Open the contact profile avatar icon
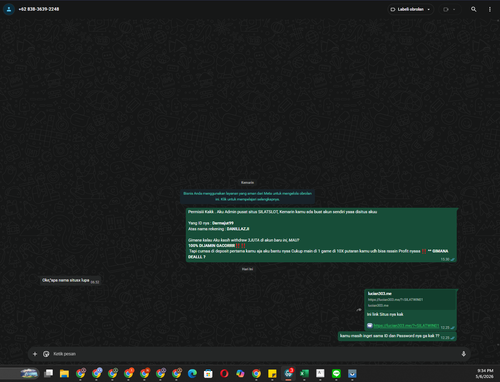 (9, 9)
